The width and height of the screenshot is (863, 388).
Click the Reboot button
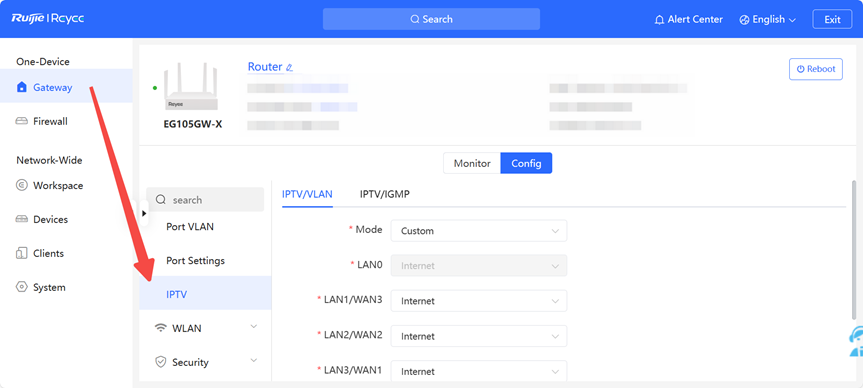click(x=816, y=69)
